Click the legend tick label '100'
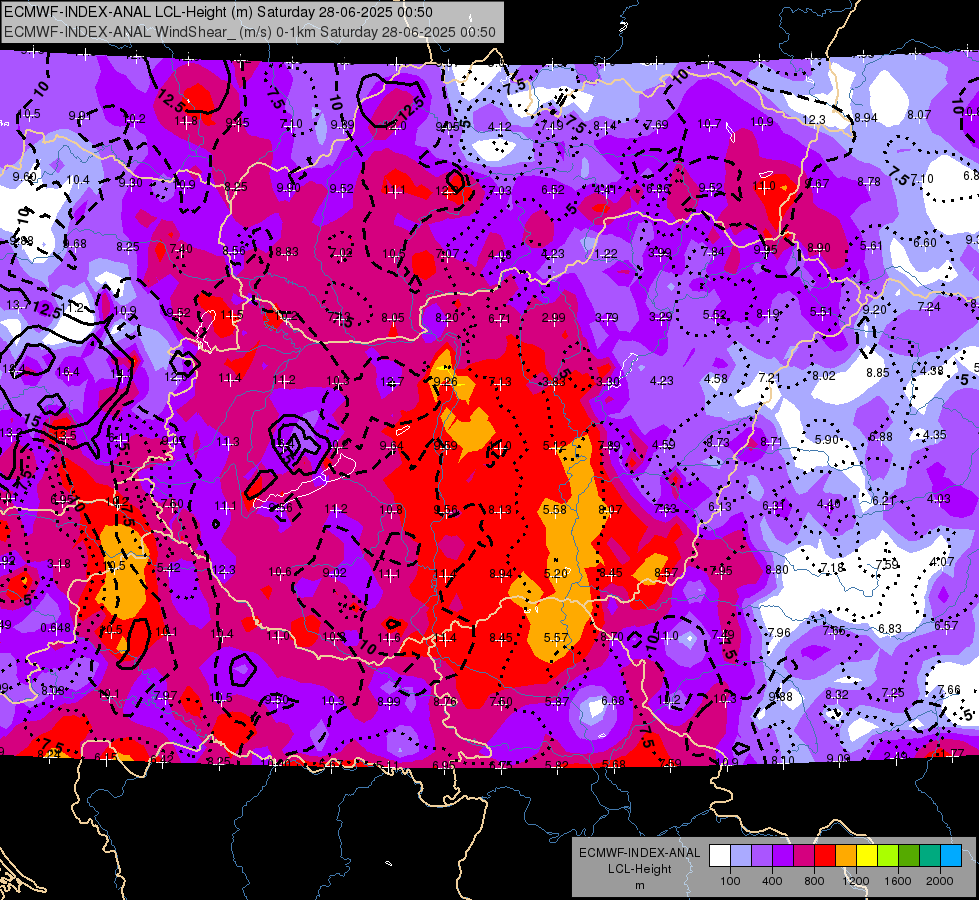The height and width of the screenshot is (900, 979). pyautogui.click(x=730, y=881)
